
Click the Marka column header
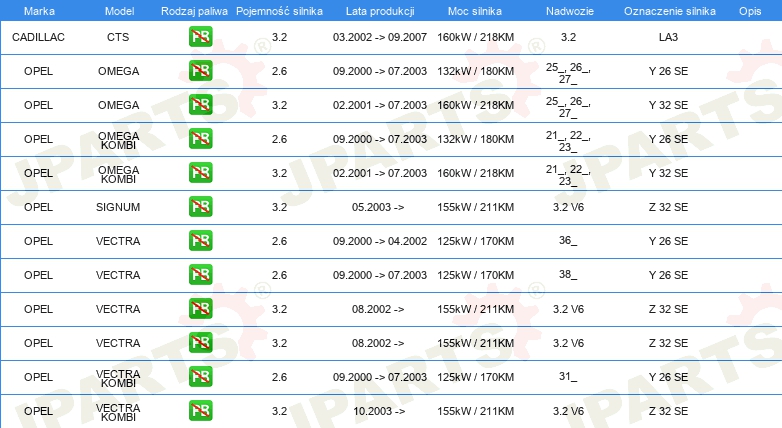tap(39, 11)
